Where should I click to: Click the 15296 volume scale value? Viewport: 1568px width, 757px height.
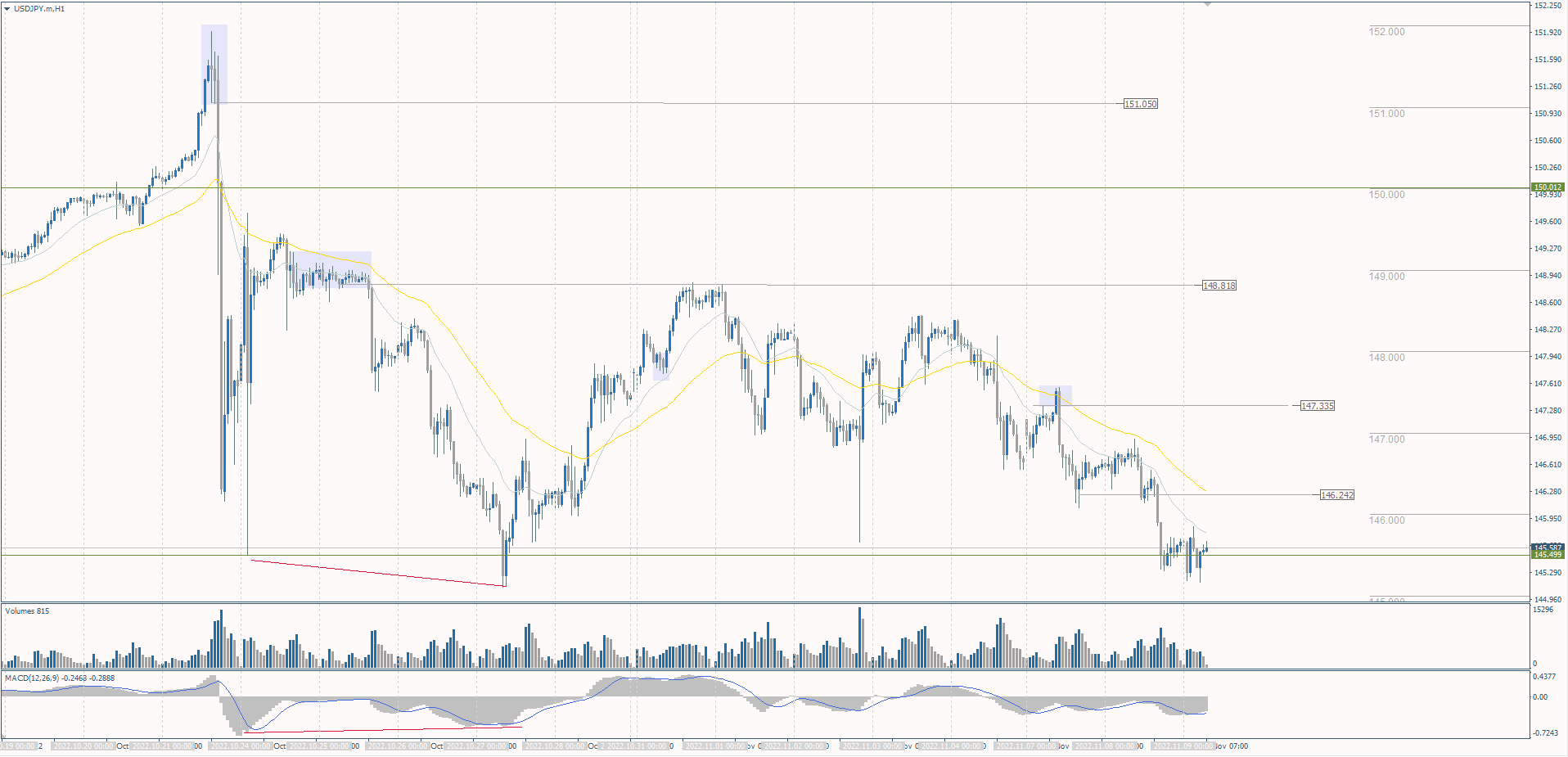pyautogui.click(x=1543, y=610)
